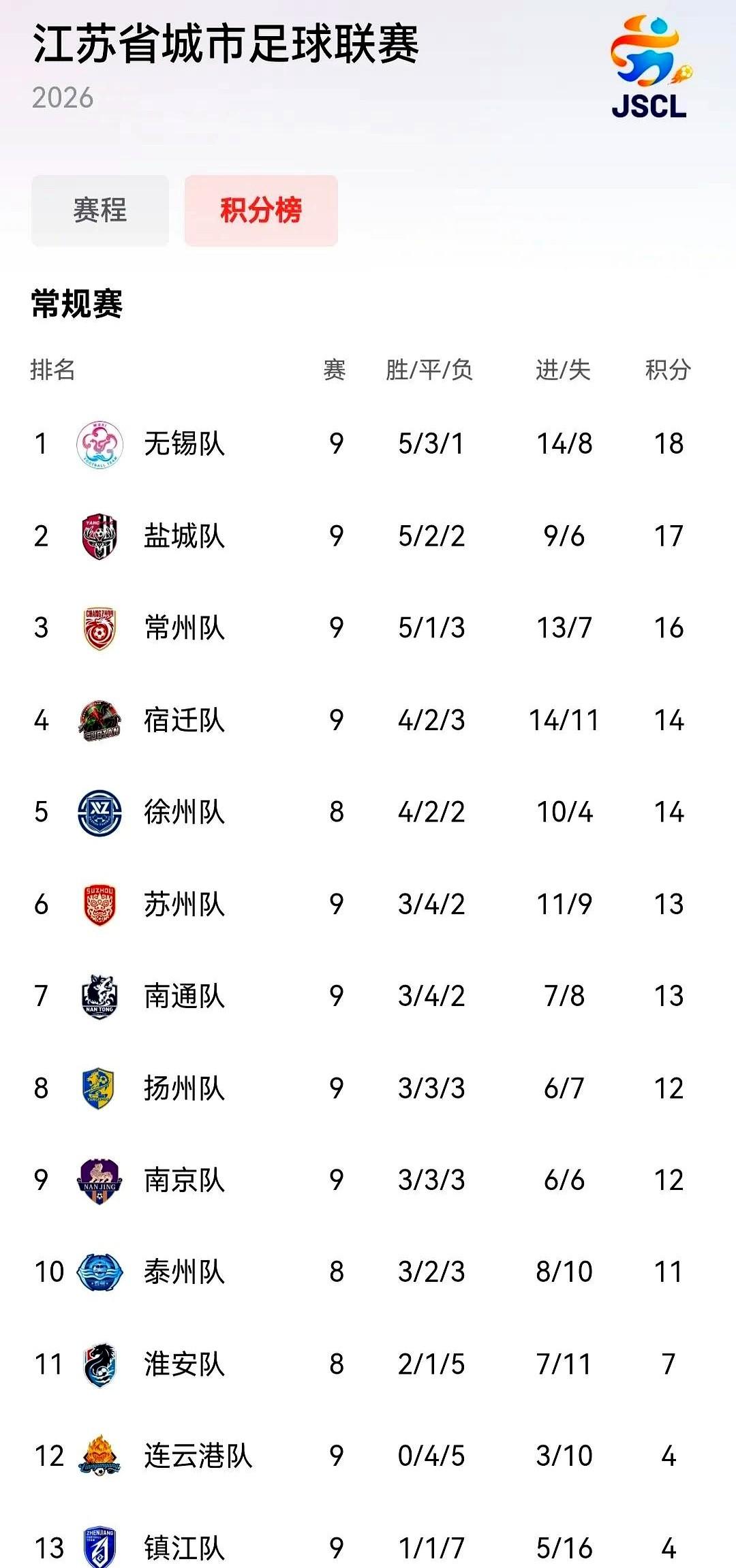Tap the 常州队 team badge

99,628
